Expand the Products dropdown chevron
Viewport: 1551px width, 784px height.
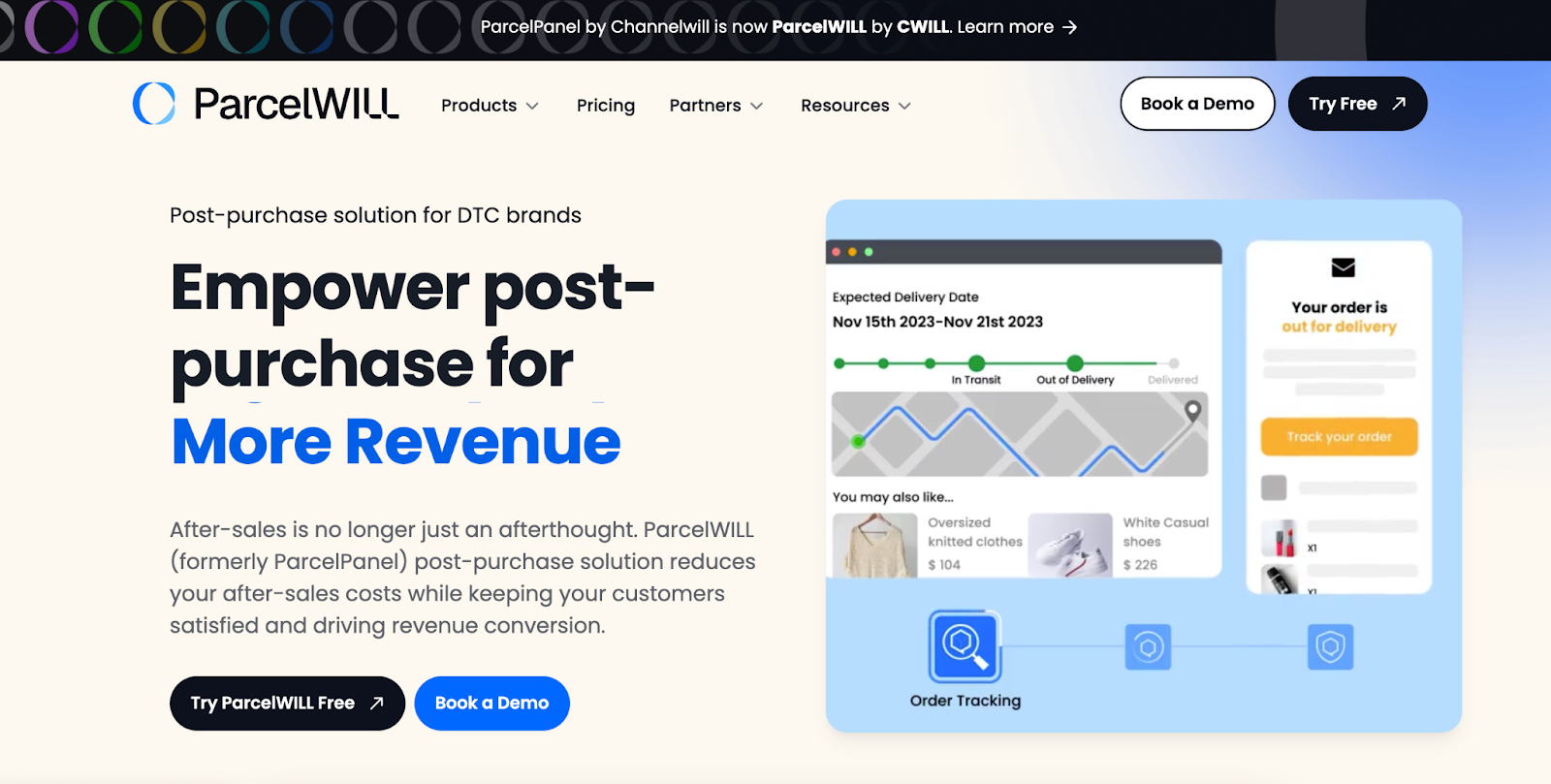(x=532, y=106)
